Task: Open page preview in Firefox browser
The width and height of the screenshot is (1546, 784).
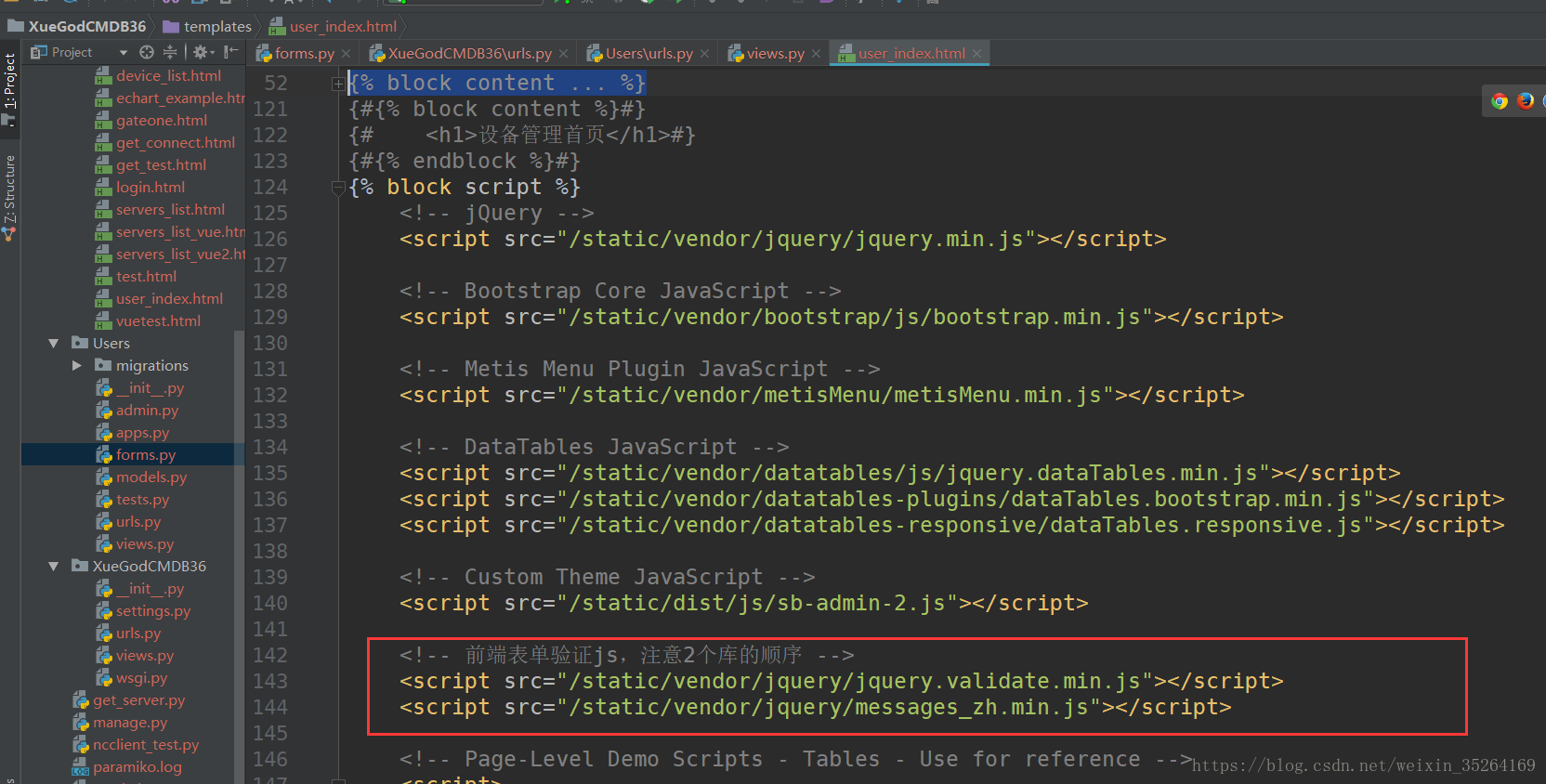Action: click(x=1526, y=101)
